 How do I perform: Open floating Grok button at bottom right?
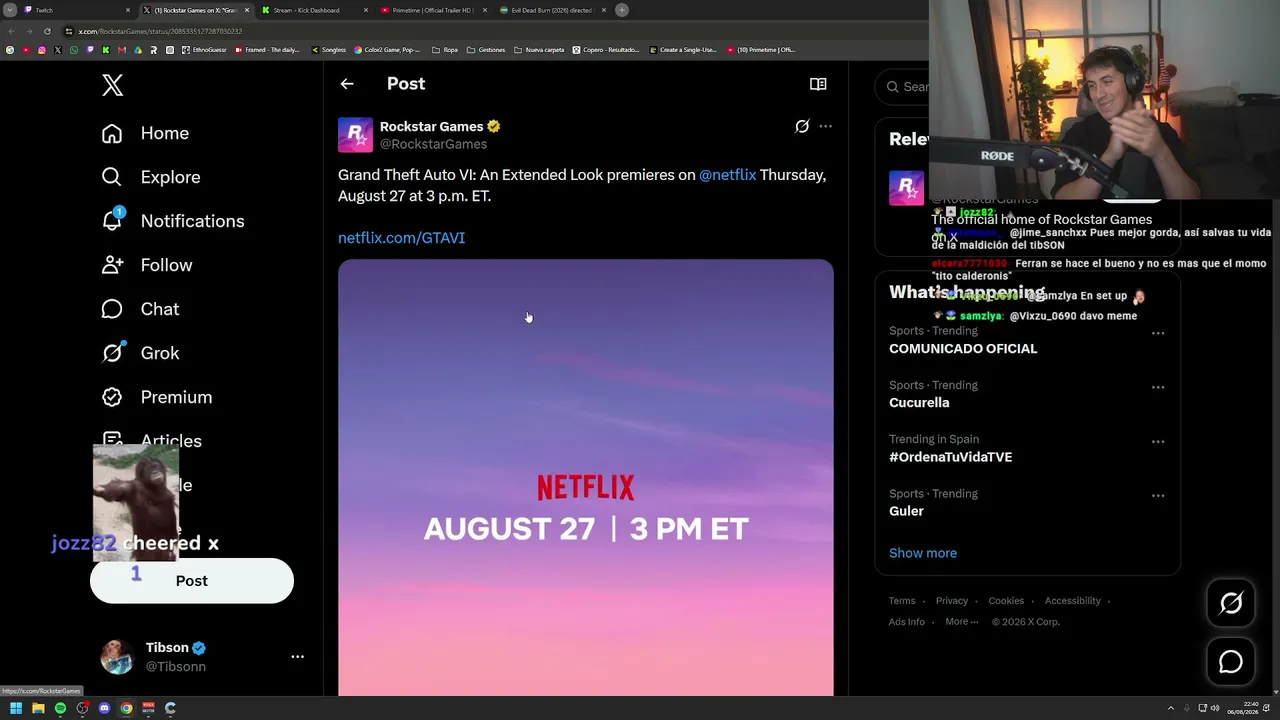coord(1231,603)
